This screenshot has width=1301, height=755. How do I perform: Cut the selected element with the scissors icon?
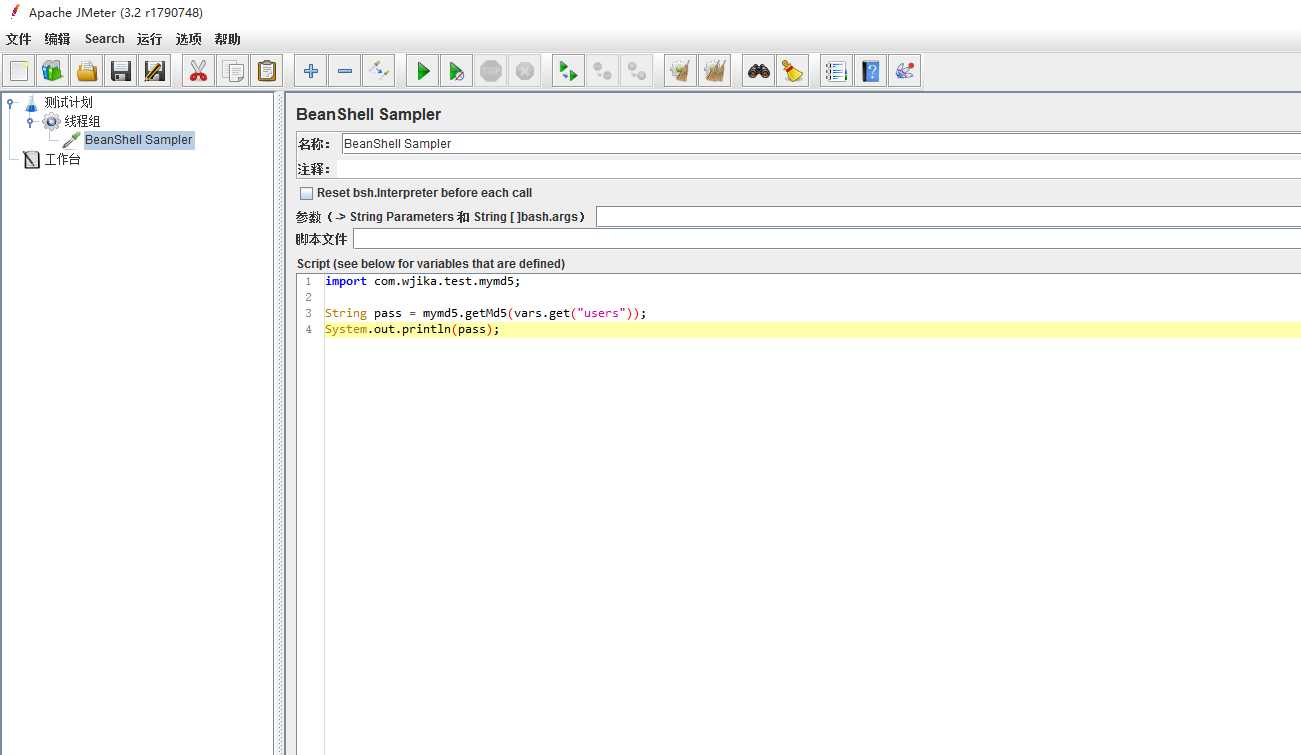tap(198, 71)
